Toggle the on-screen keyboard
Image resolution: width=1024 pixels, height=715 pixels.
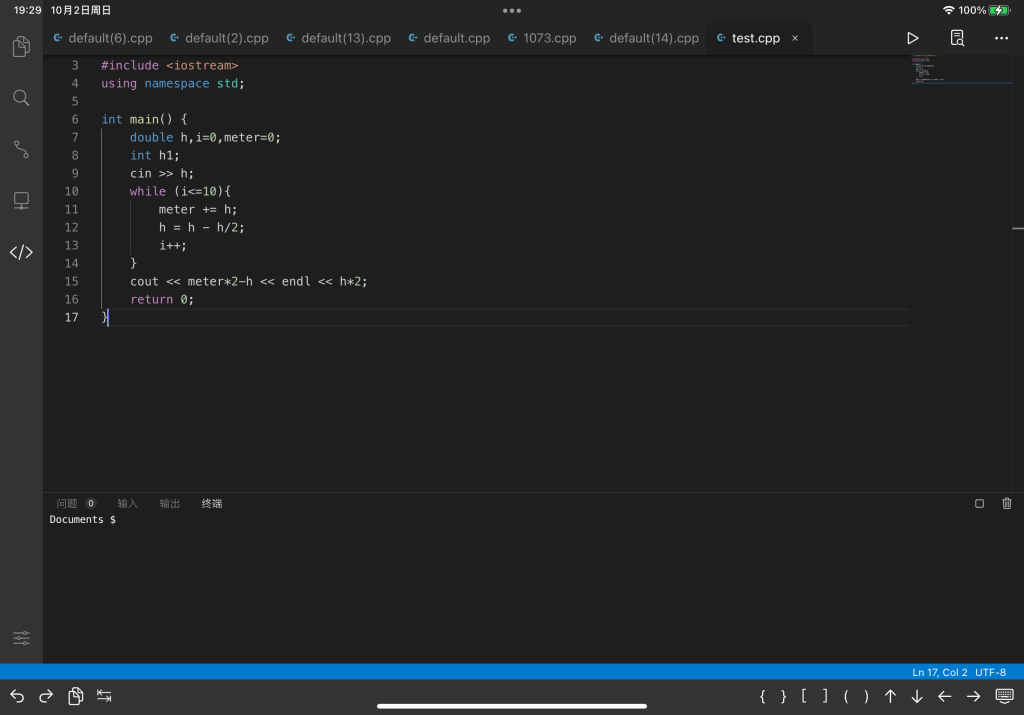[x=1004, y=696]
